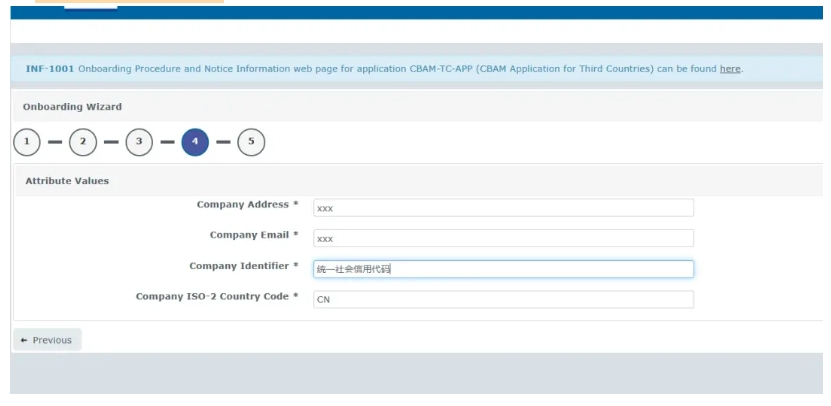Focus the Company ISO-2 Country Code field
831x406 pixels.
coord(503,300)
